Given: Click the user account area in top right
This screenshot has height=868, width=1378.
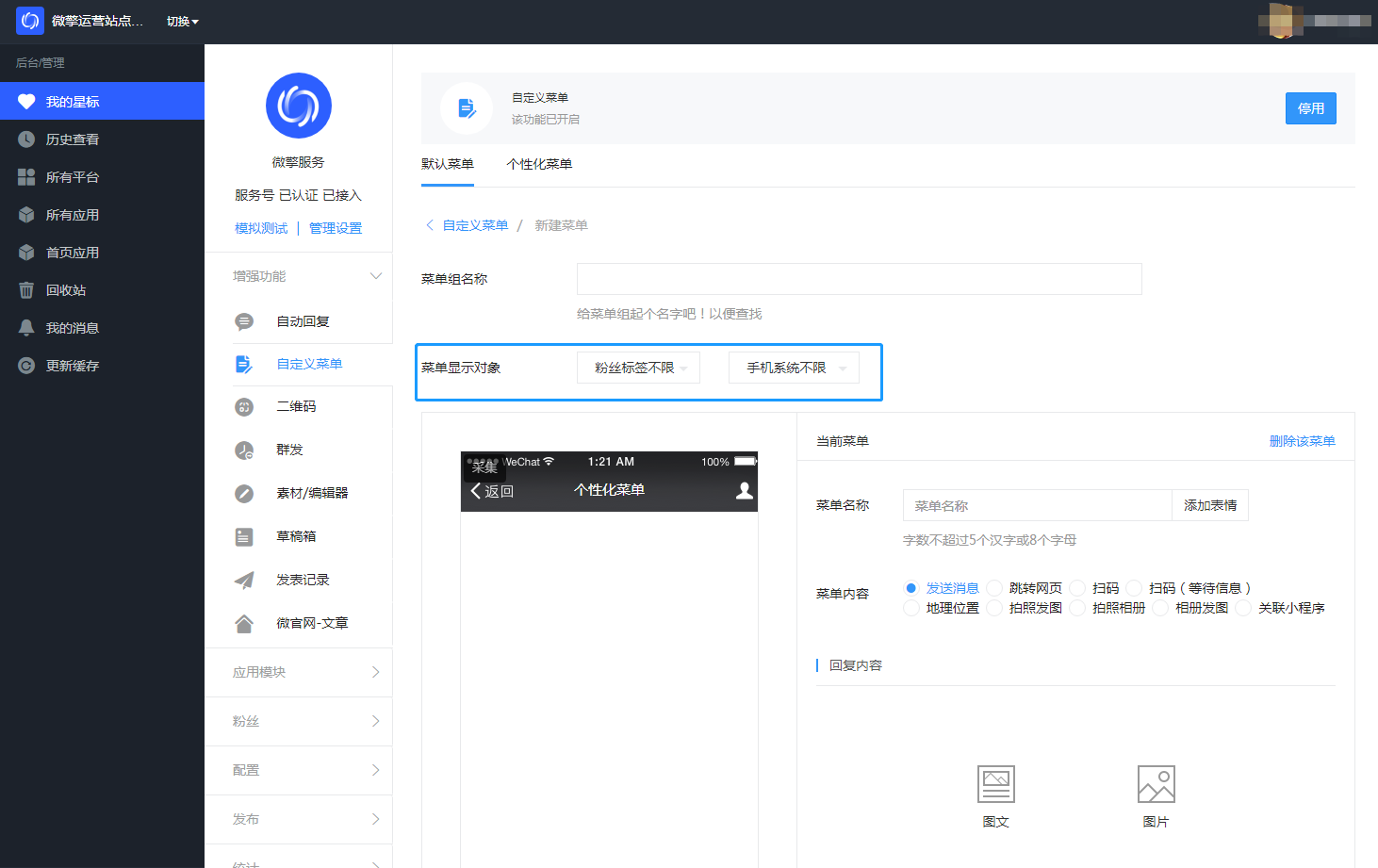Looking at the screenshot, I should click(x=1315, y=21).
